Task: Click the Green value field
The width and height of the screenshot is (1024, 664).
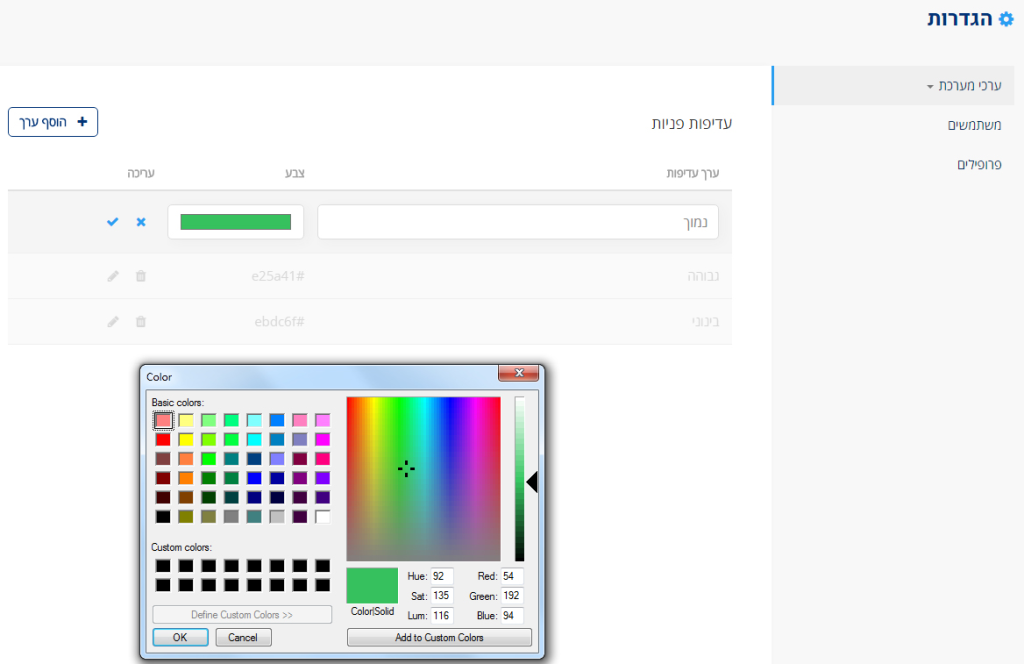Action: tap(512, 595)
